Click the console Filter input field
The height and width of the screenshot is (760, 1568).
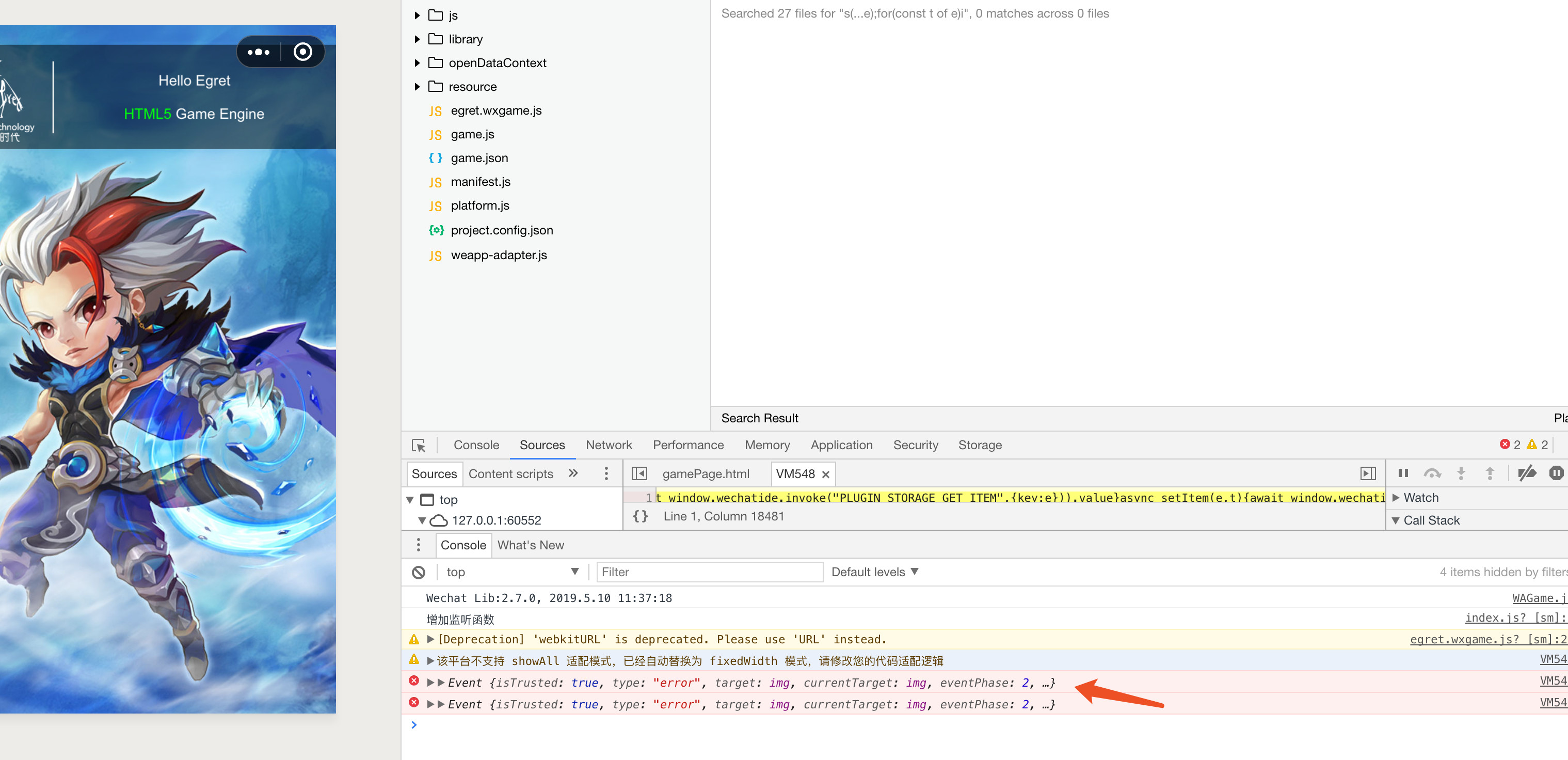coord(710,573)
